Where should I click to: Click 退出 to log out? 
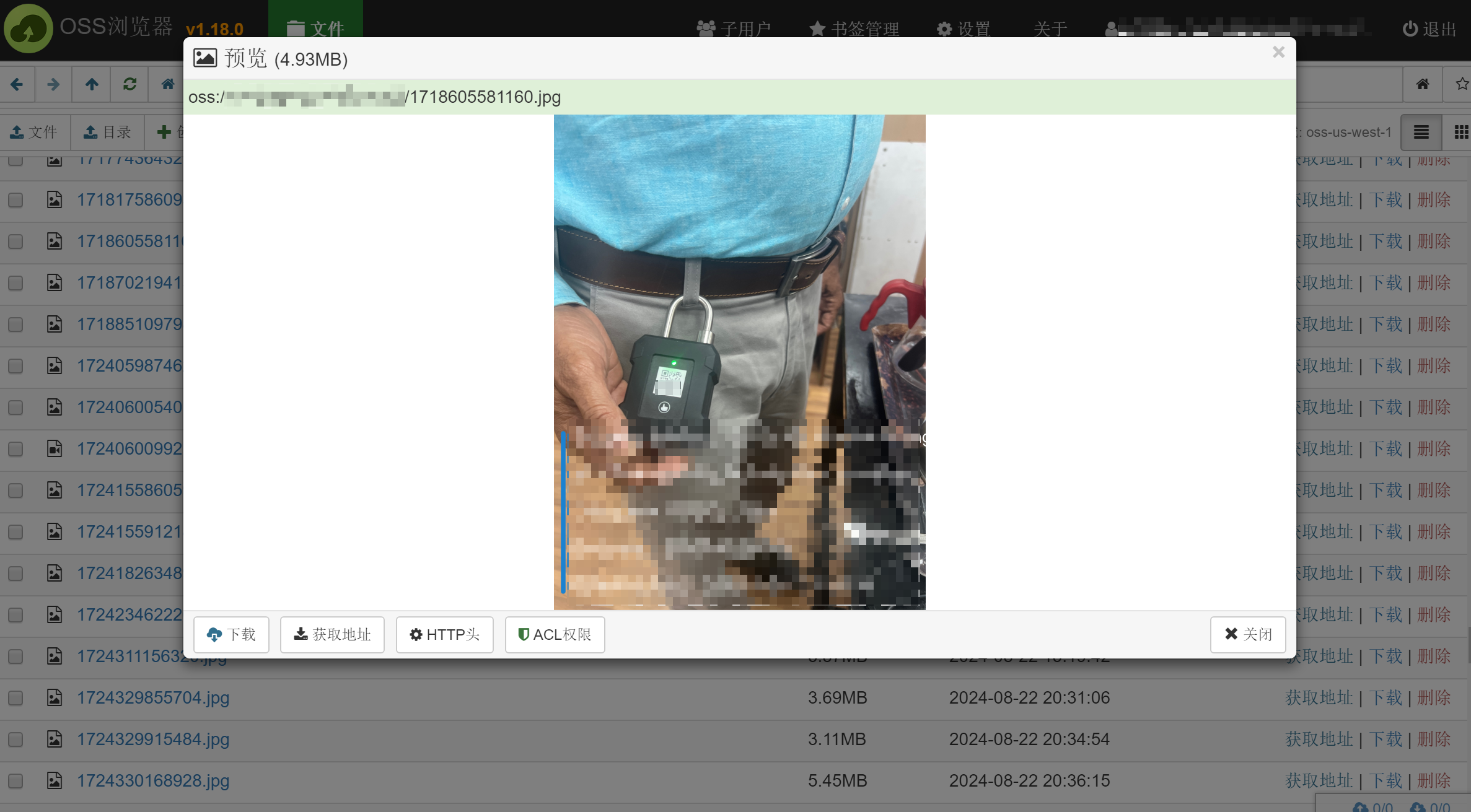[x=1429, y=29]
